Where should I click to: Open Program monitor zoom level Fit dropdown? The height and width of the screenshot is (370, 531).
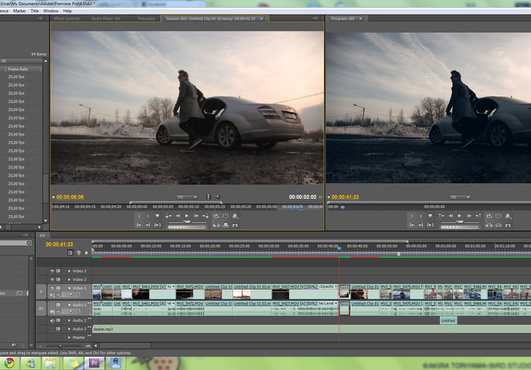[460, 197]
